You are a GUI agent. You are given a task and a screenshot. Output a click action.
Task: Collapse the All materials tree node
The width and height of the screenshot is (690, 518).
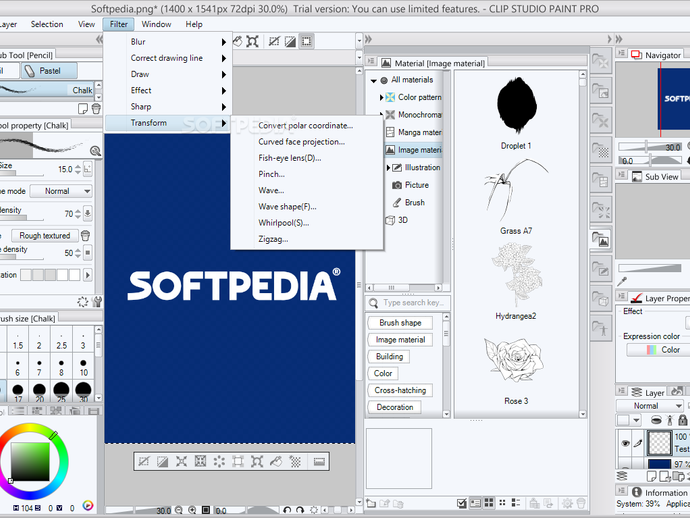click(374, 81)
